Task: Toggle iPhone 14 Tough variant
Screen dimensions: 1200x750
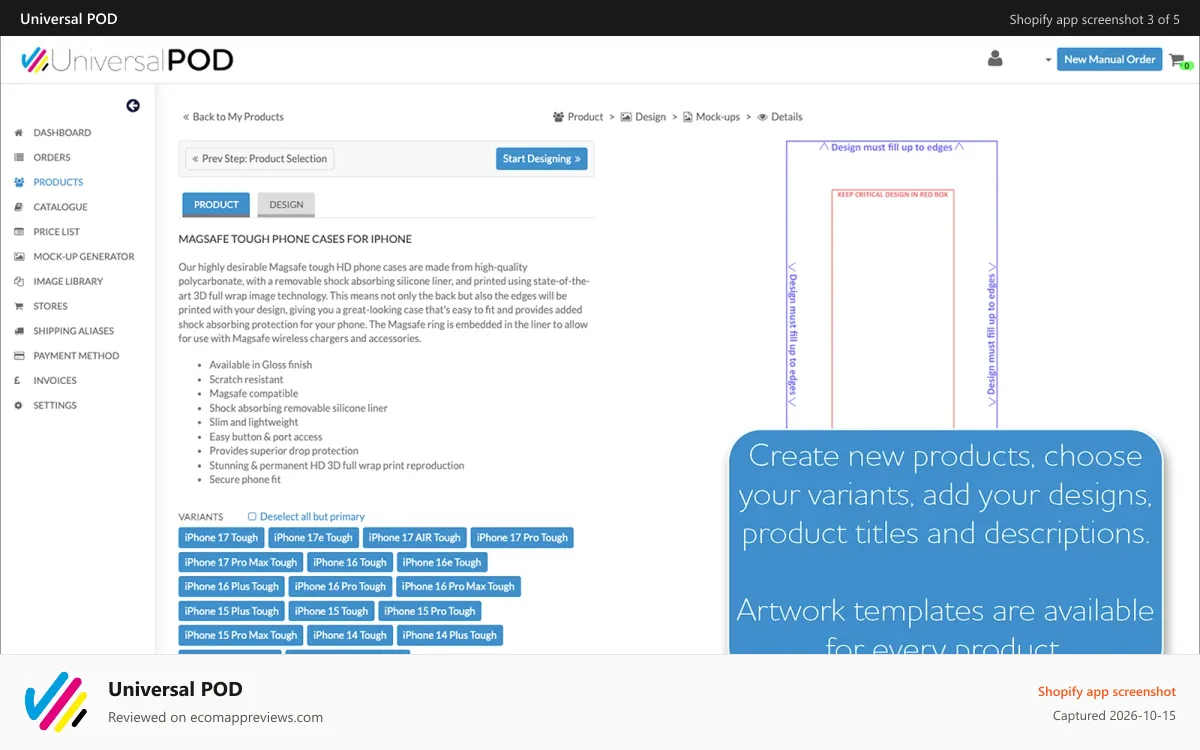Action: click(x=350, y=635)
